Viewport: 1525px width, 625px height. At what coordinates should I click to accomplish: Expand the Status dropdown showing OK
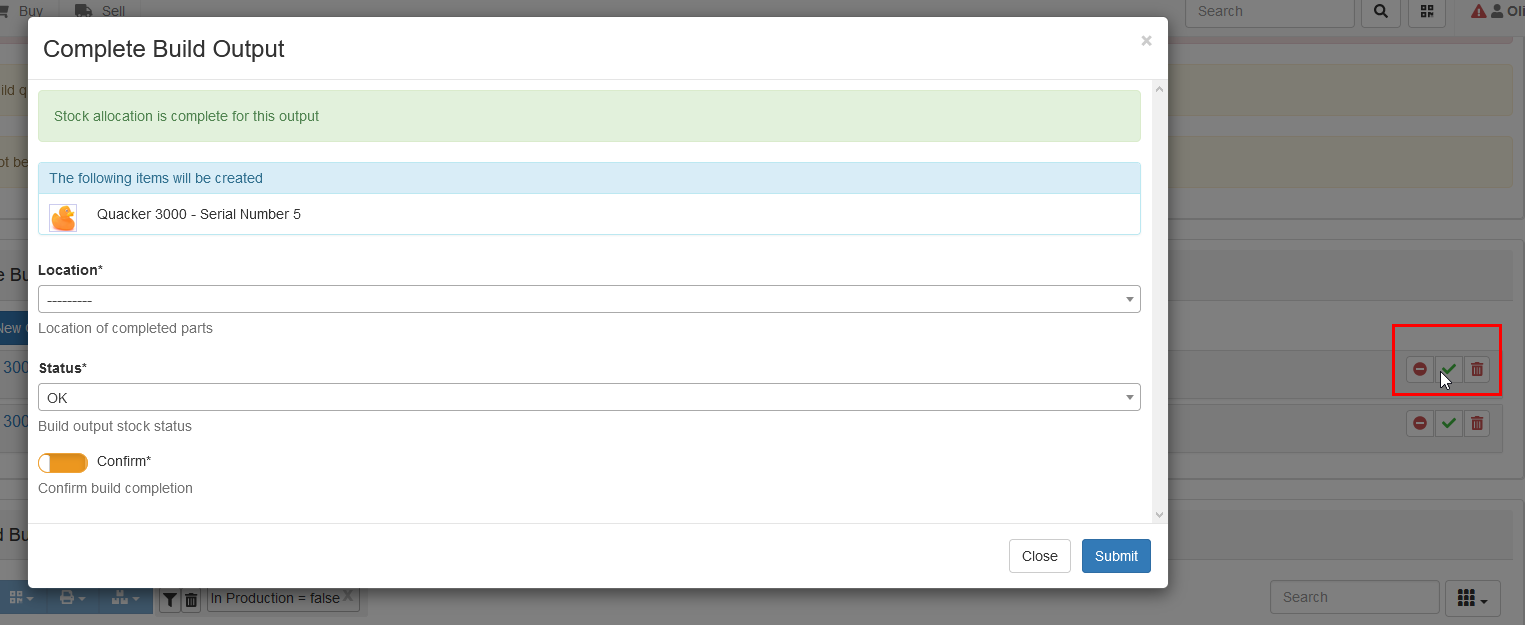pyautogui.click(x=589, y=397)
